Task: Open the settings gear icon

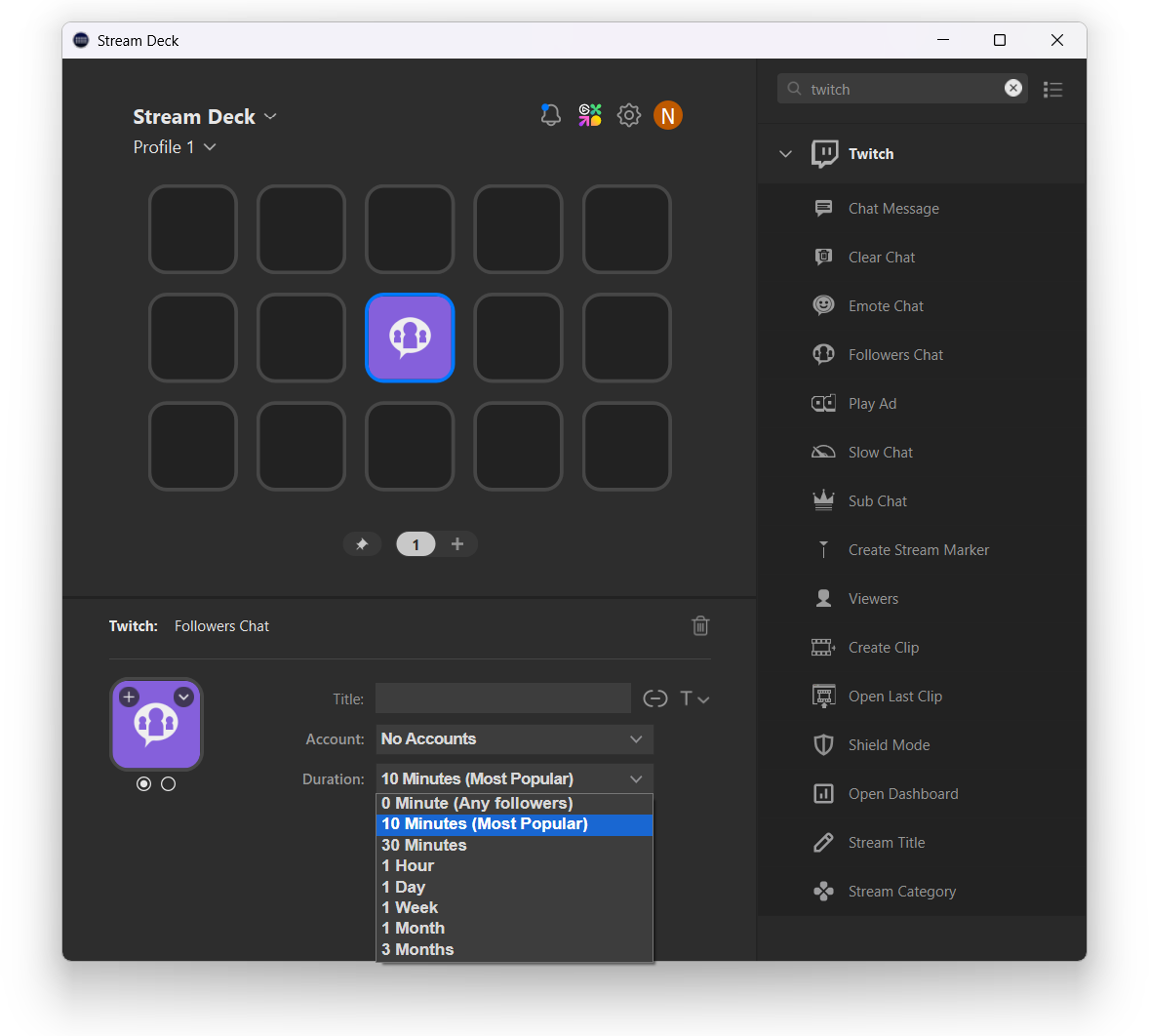Action: [x=629, y=115]
